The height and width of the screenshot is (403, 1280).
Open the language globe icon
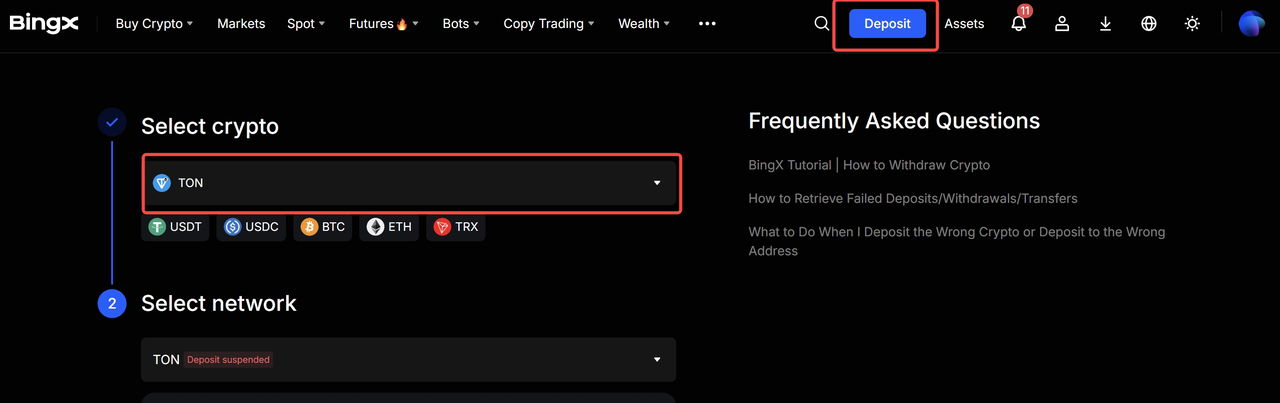click(1149, 24)
